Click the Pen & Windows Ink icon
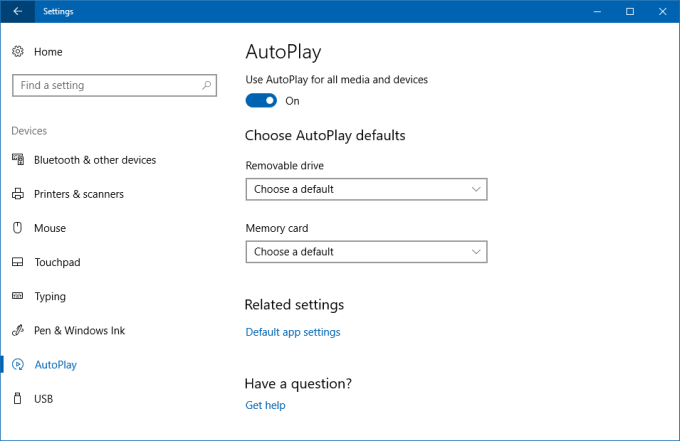This screenshot has width=680, height=441. pos(18,330)
